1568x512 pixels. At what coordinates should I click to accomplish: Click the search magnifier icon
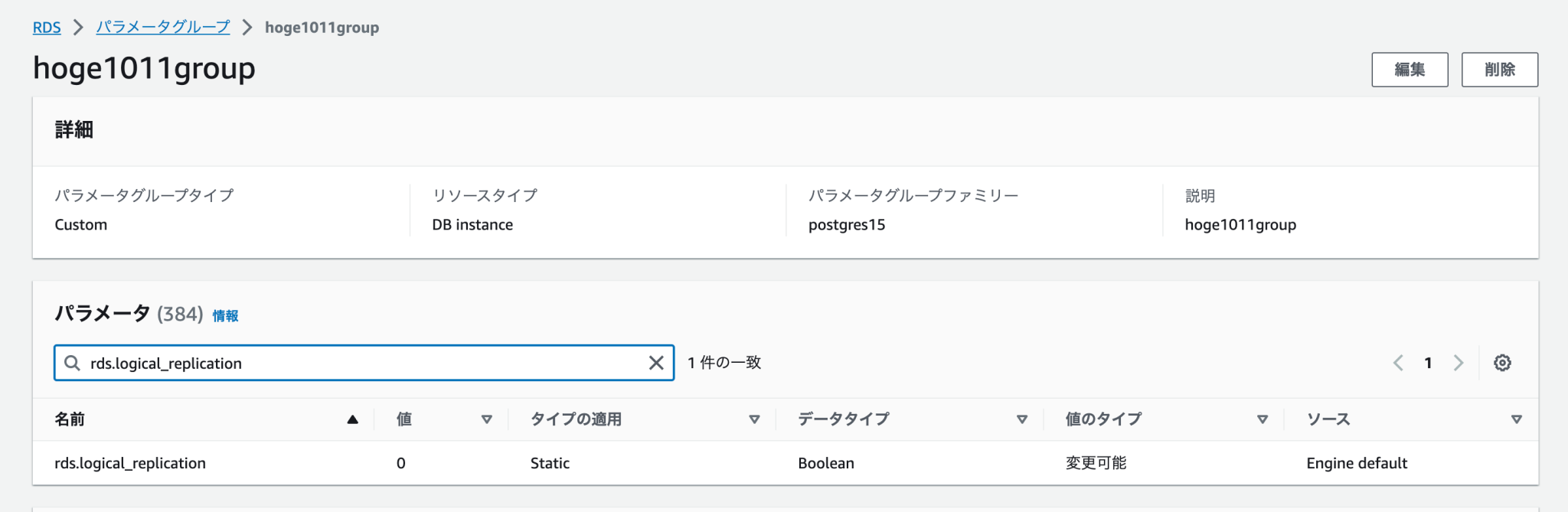72,363
